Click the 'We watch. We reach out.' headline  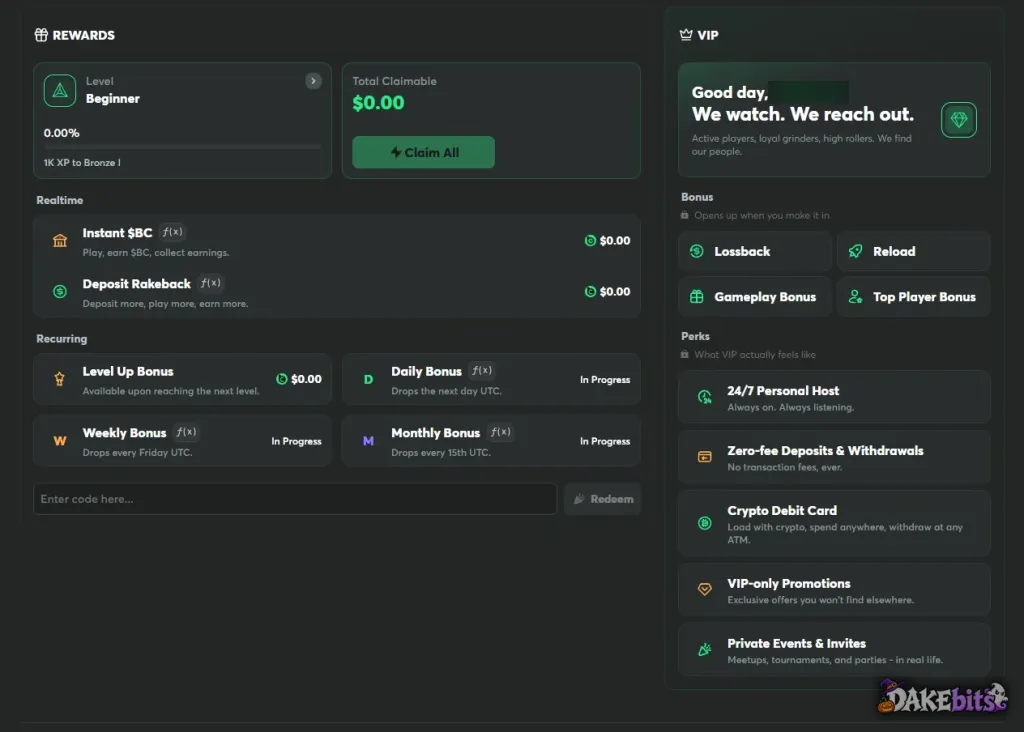(x=803, y=114)
